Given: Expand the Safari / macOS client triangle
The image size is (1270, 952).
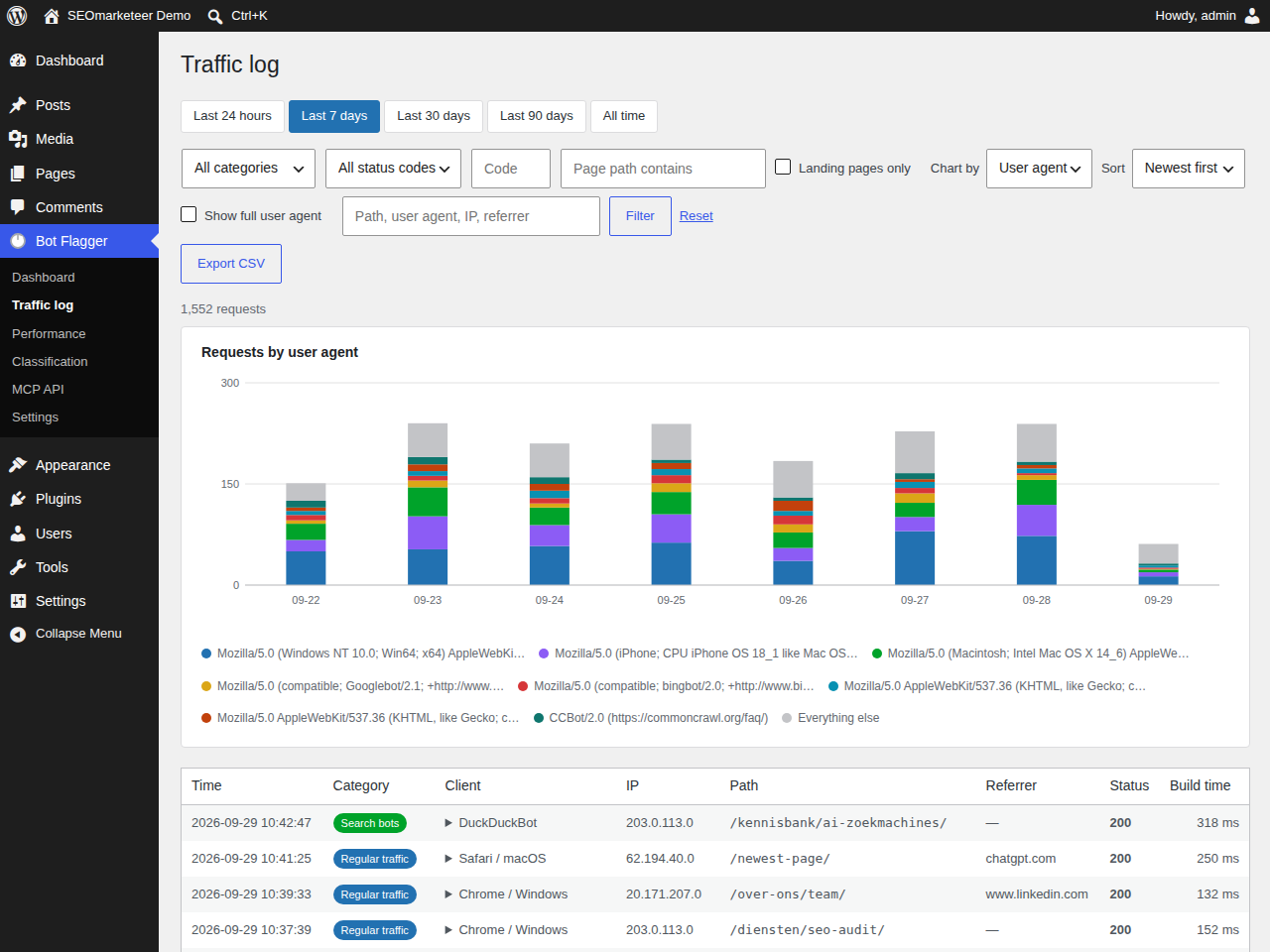Looking at the screenshot, I should pyautogui.click(x=449, y=859).
